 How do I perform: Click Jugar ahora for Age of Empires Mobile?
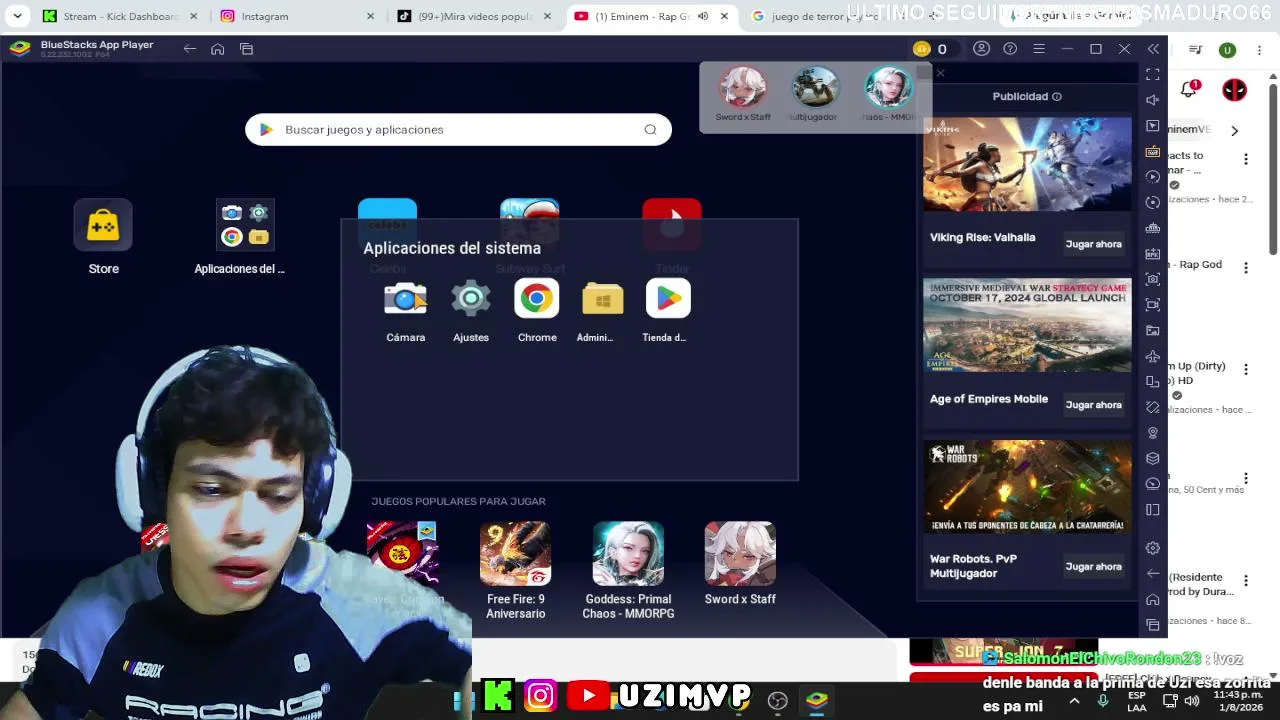[1093, 405]
